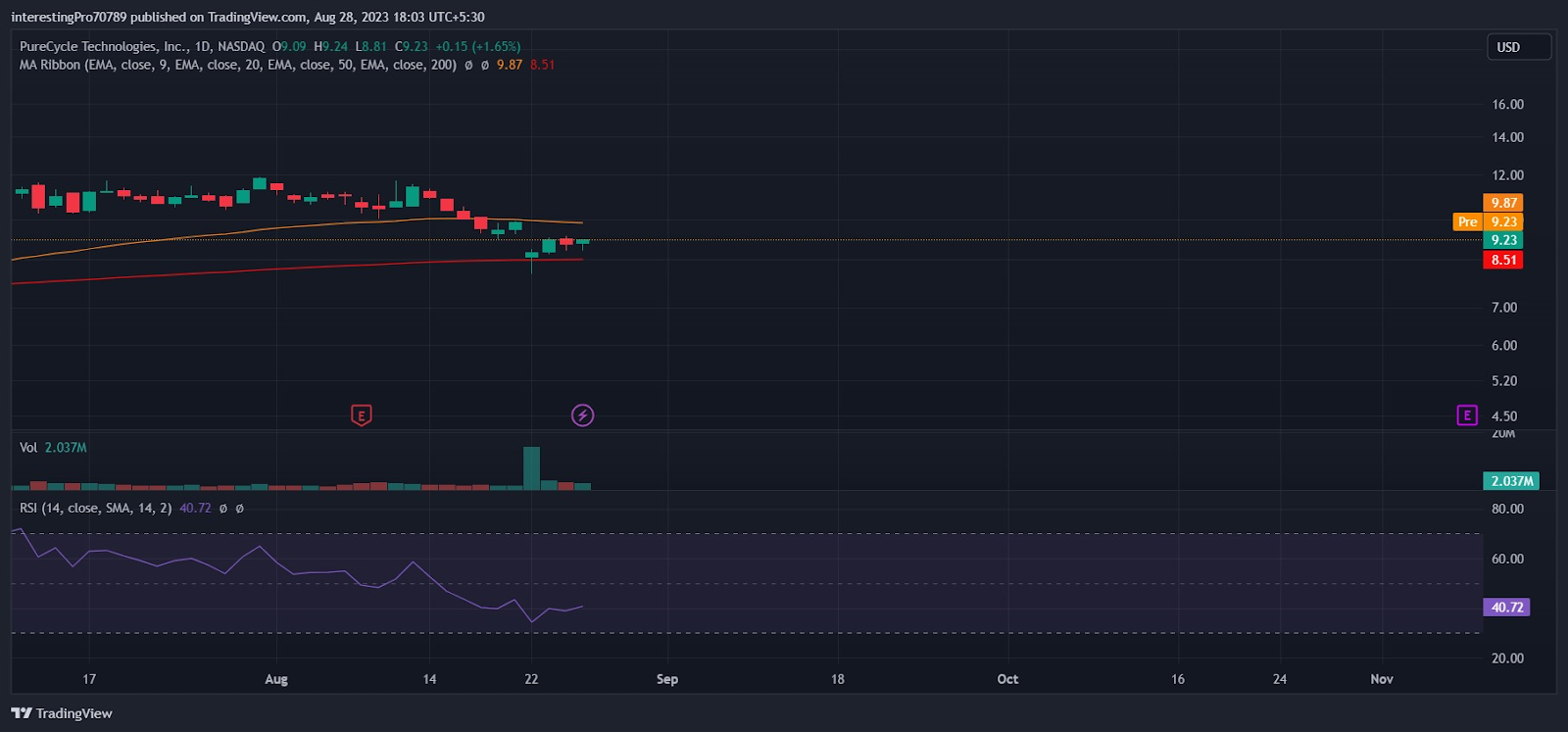Screen dimensions: 1568x732
Task: Select the Vol indicator legend
Action: [28, 448]
